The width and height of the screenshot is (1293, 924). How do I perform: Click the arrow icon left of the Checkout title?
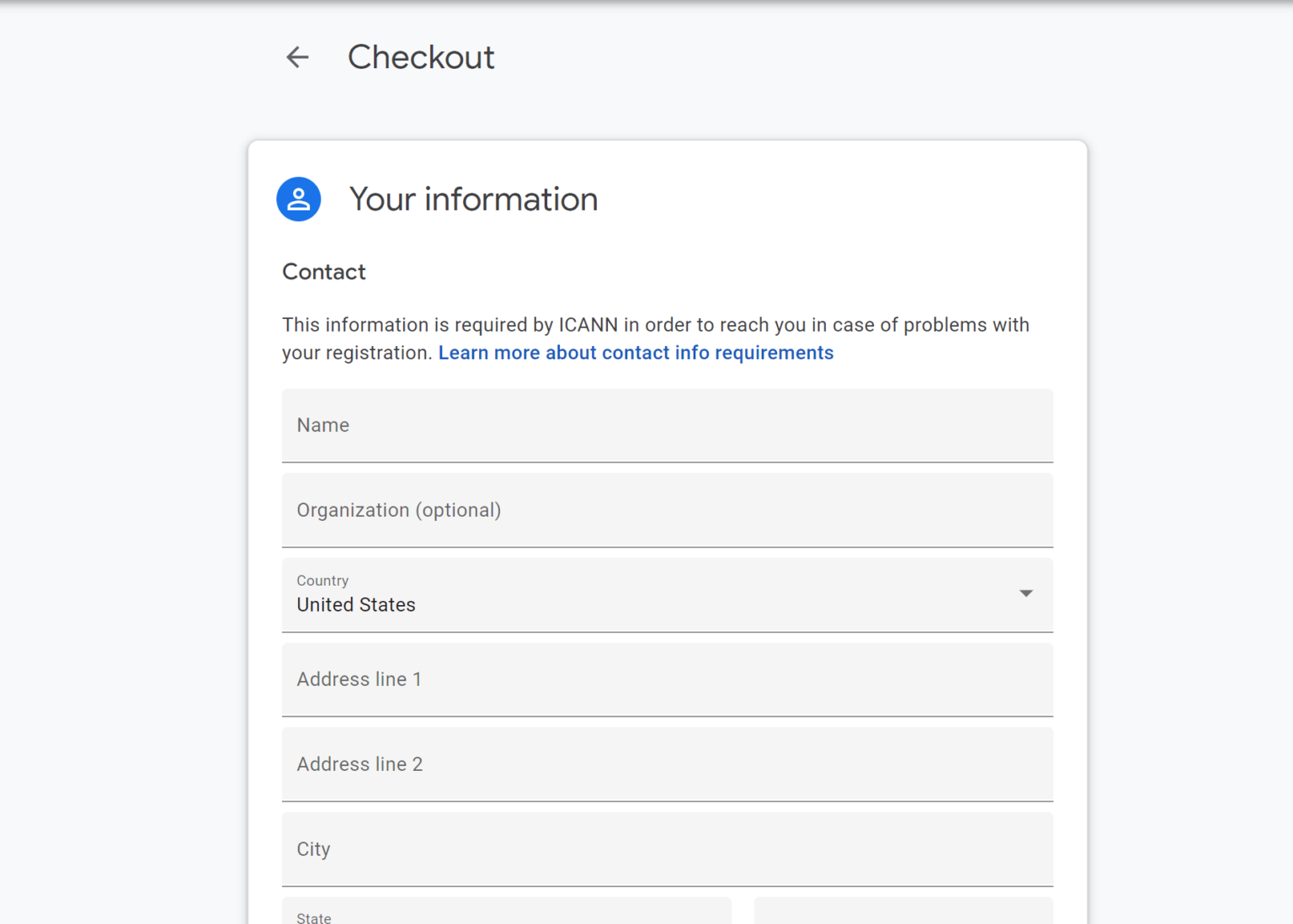coord(296,57)
